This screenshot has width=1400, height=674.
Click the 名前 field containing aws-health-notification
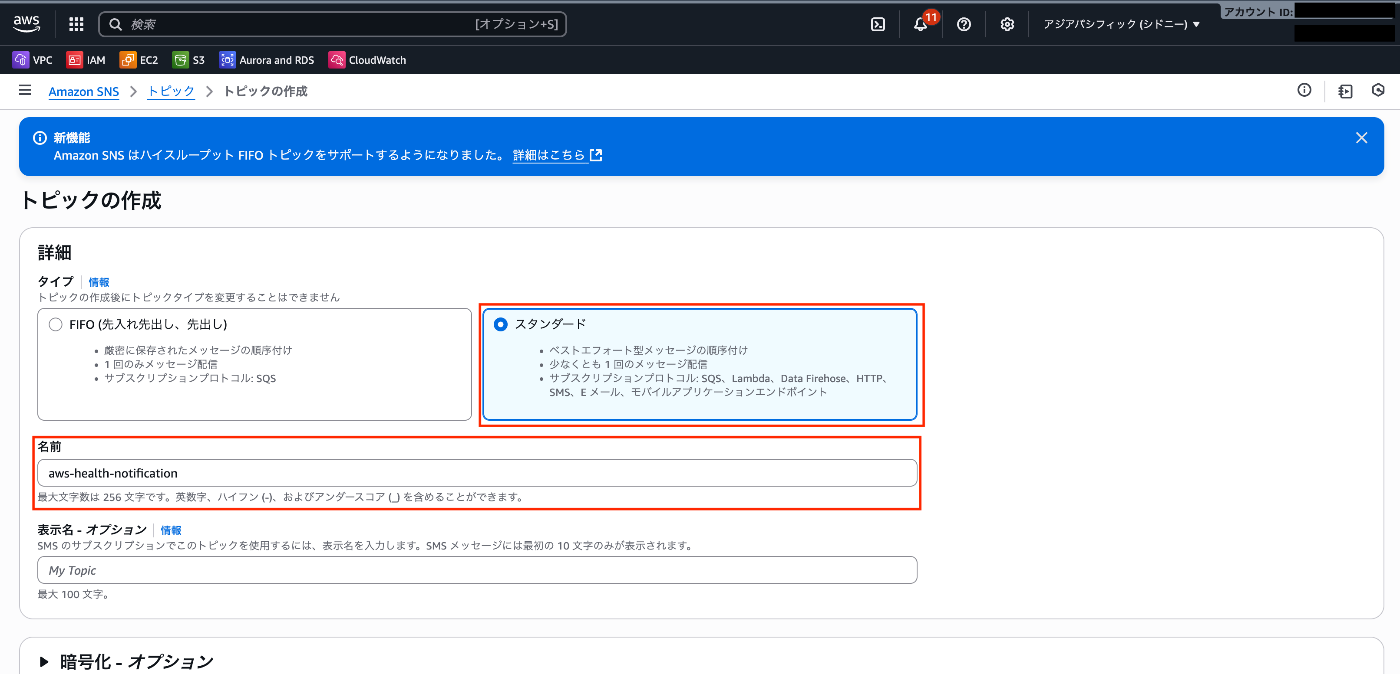(x=477, y=473)
